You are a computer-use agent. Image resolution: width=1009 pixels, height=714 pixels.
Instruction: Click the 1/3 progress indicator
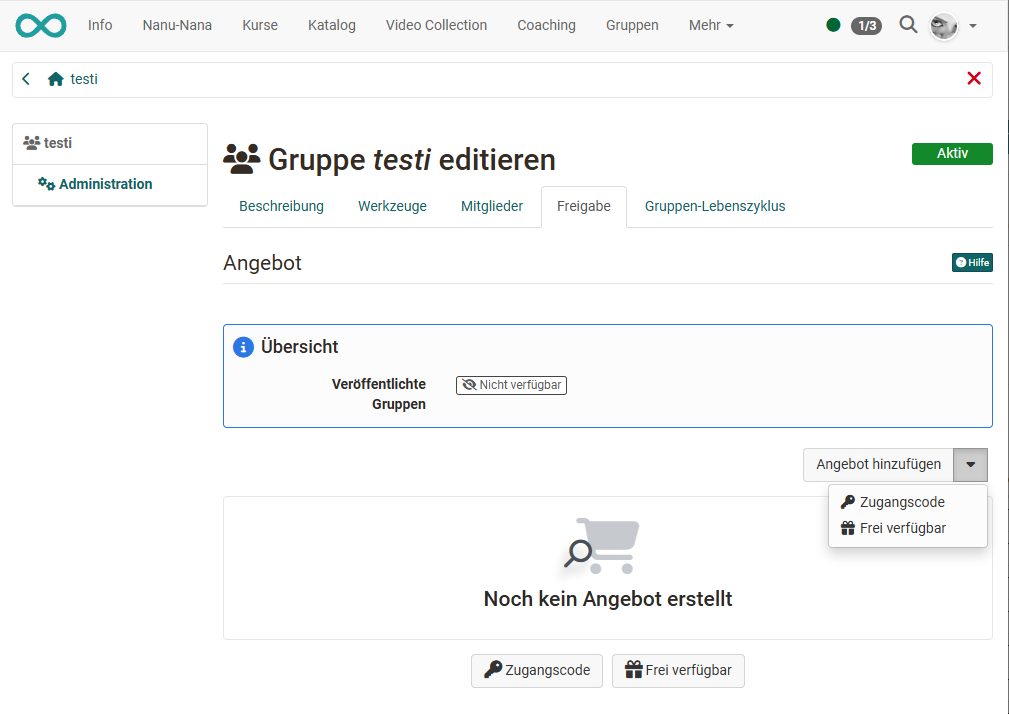pyautogui.click(x=866, y=25)
